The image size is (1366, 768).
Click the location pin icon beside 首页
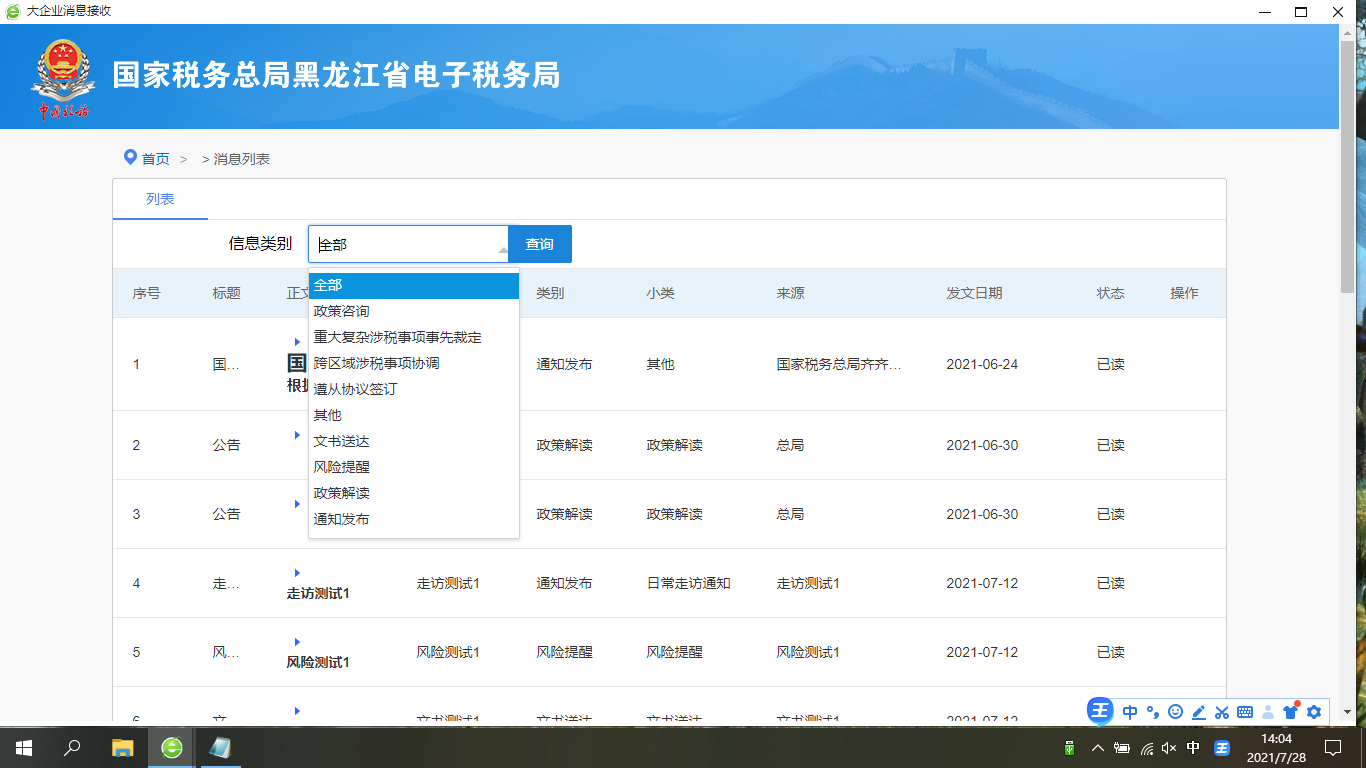point(130,157)
